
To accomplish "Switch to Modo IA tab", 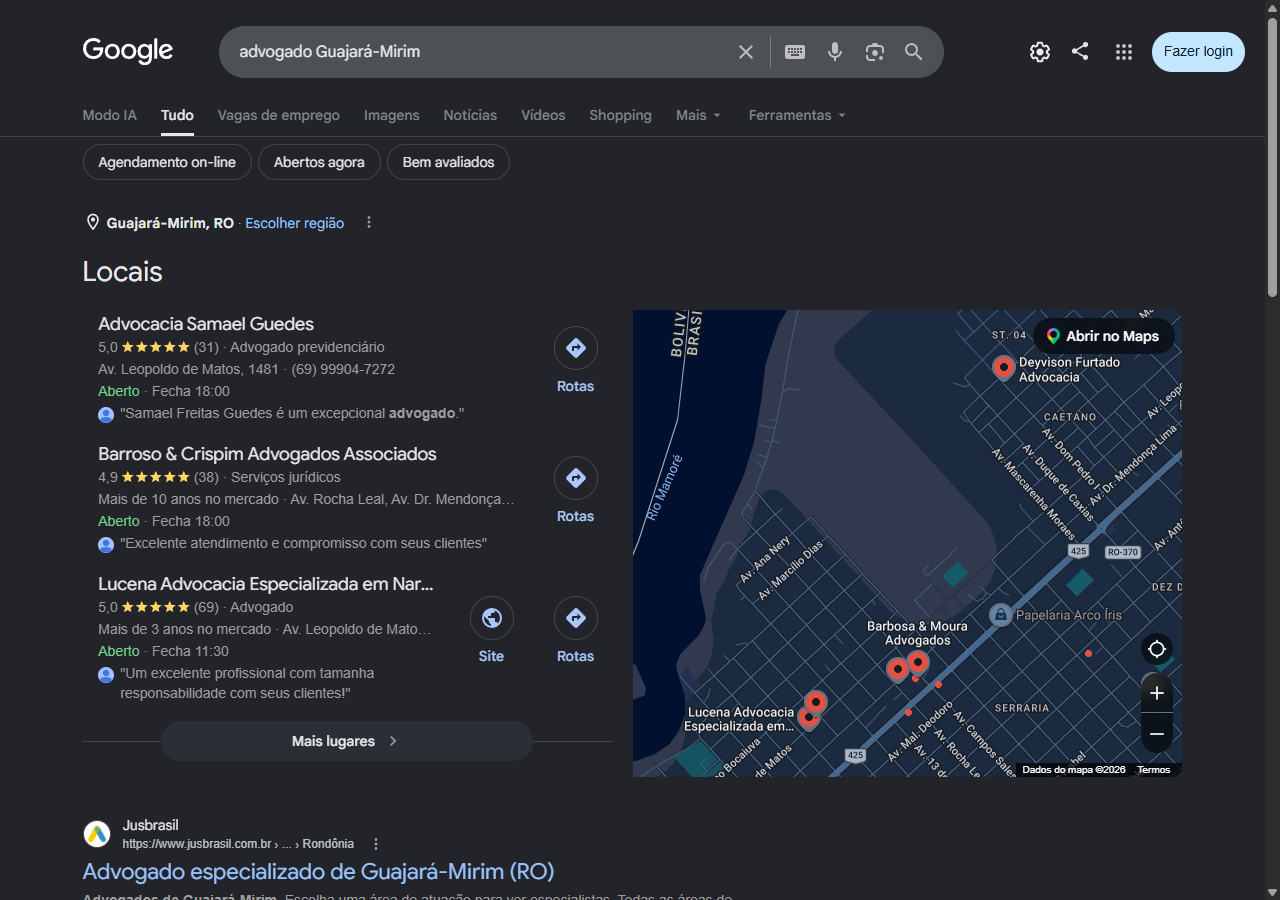I will 109,115.
